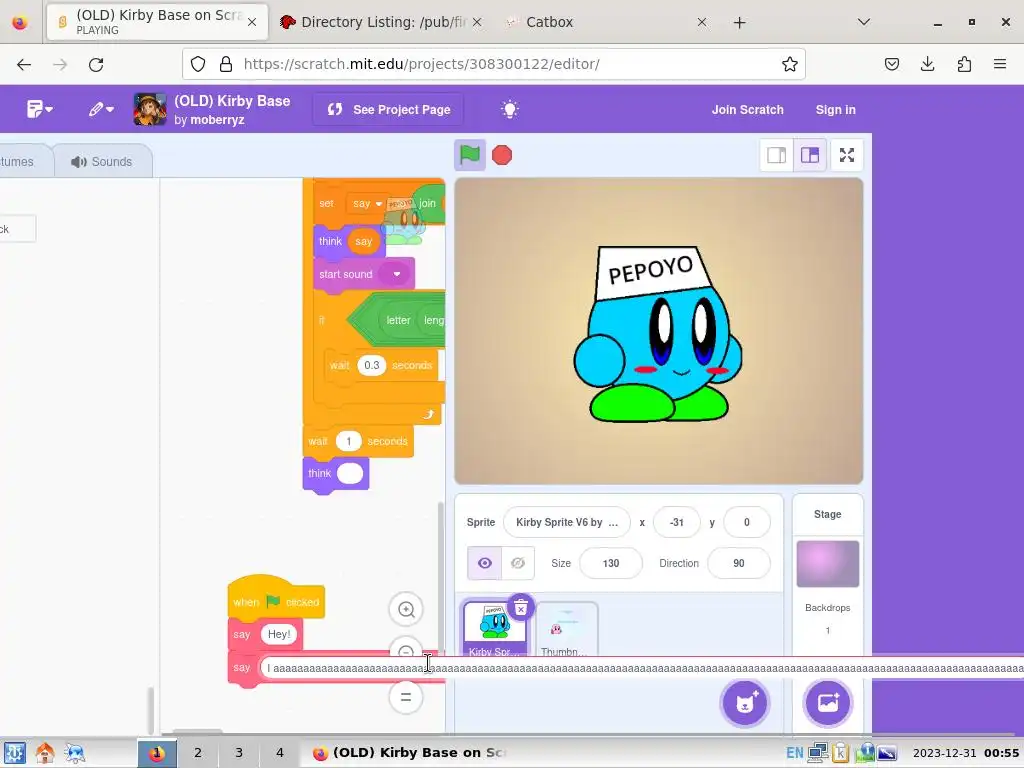Click the workspace vertical scrollbar

tap(441, 577)
